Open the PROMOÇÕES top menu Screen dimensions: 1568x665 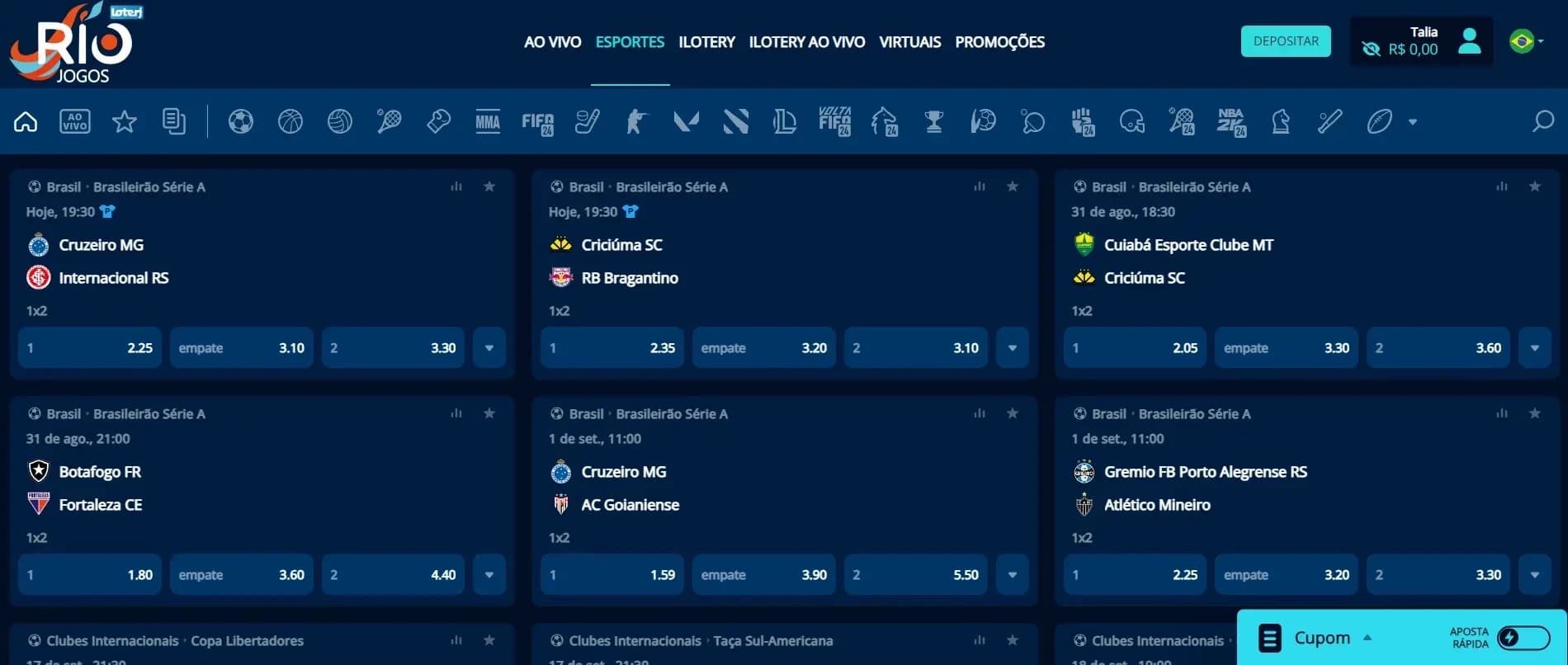pyautogui.click(x=999, y=42)
